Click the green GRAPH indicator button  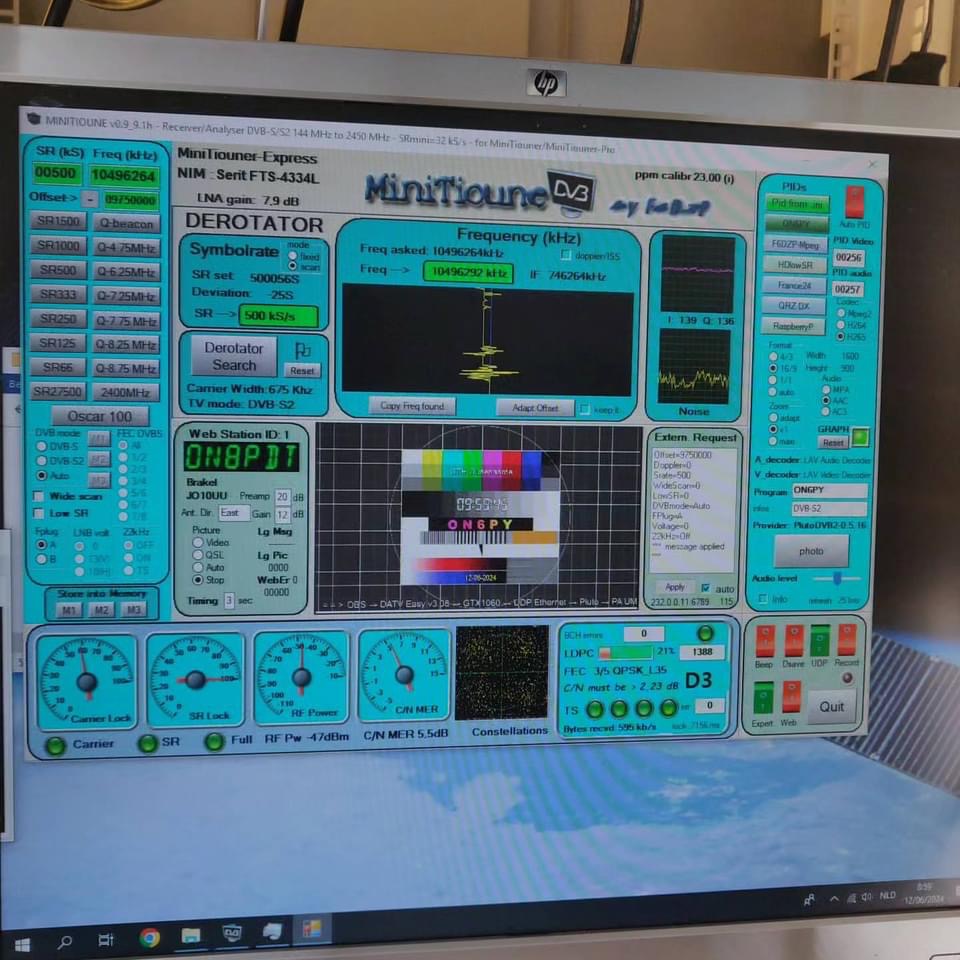point(860,437)
